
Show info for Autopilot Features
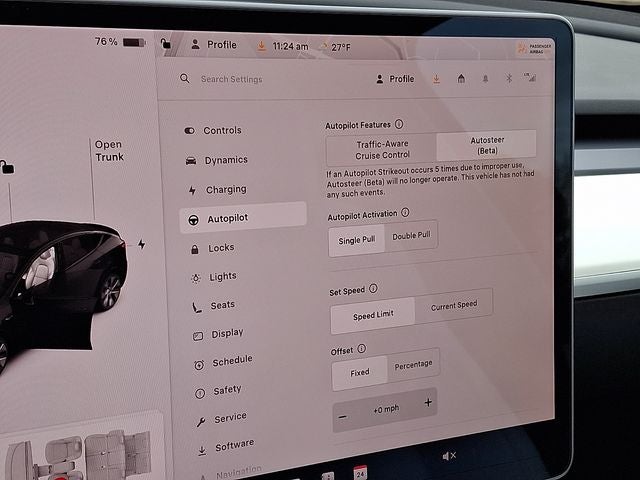pyautogui.click(x=399, y=124)
